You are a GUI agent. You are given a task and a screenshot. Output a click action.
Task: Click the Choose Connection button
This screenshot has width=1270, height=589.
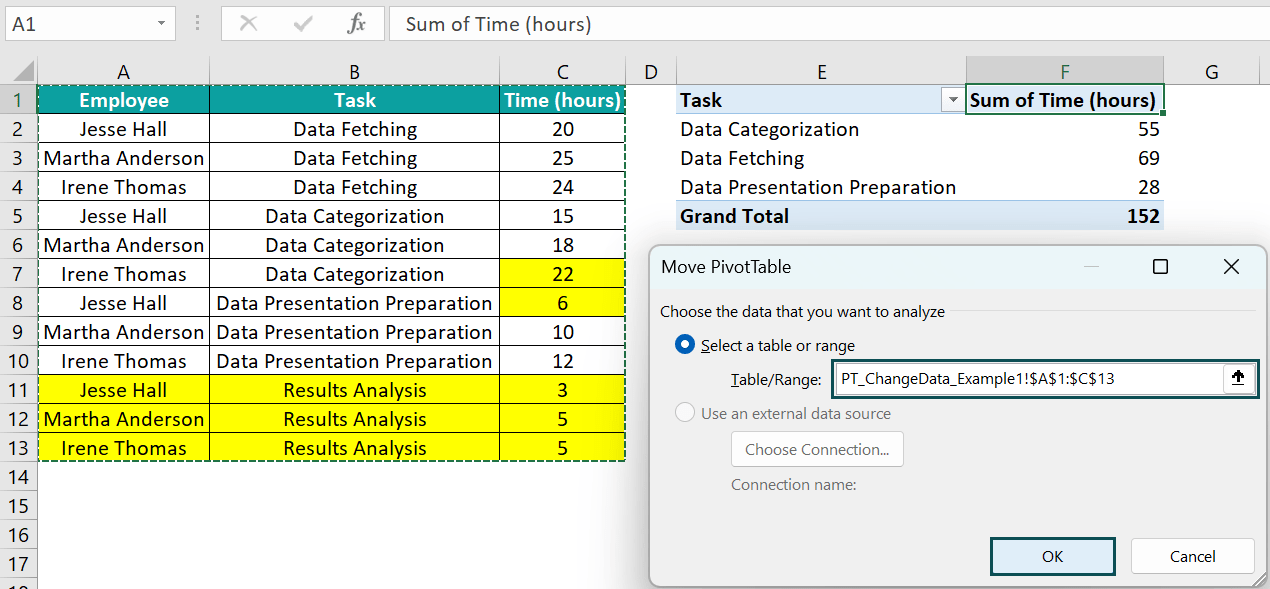pos(817,448)
